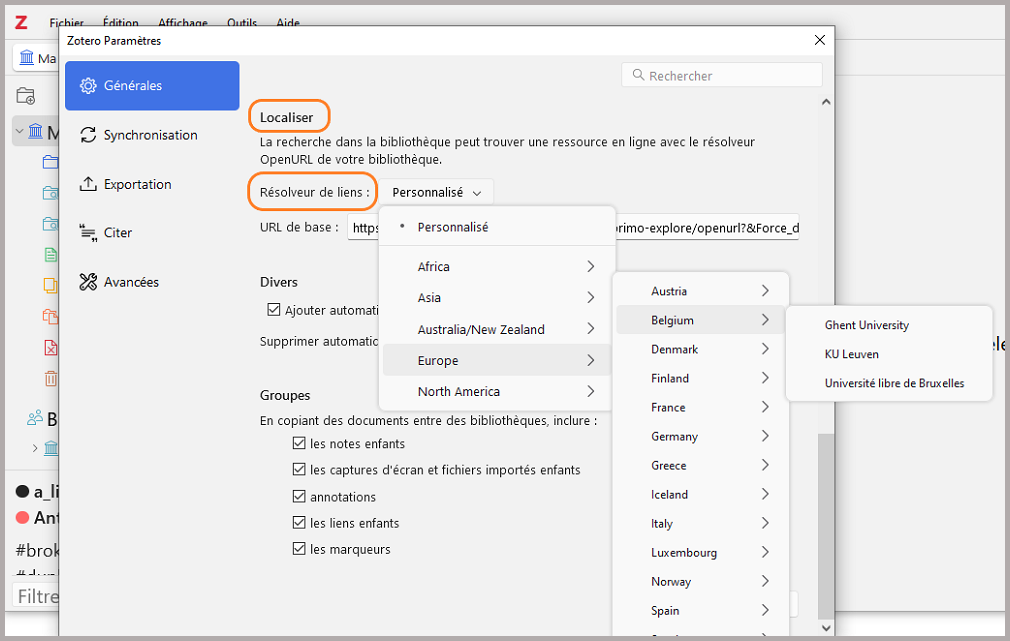1010x641 pixels.
Task: Expand the Australia/New Zealand submenu
Action: (497, 329)
